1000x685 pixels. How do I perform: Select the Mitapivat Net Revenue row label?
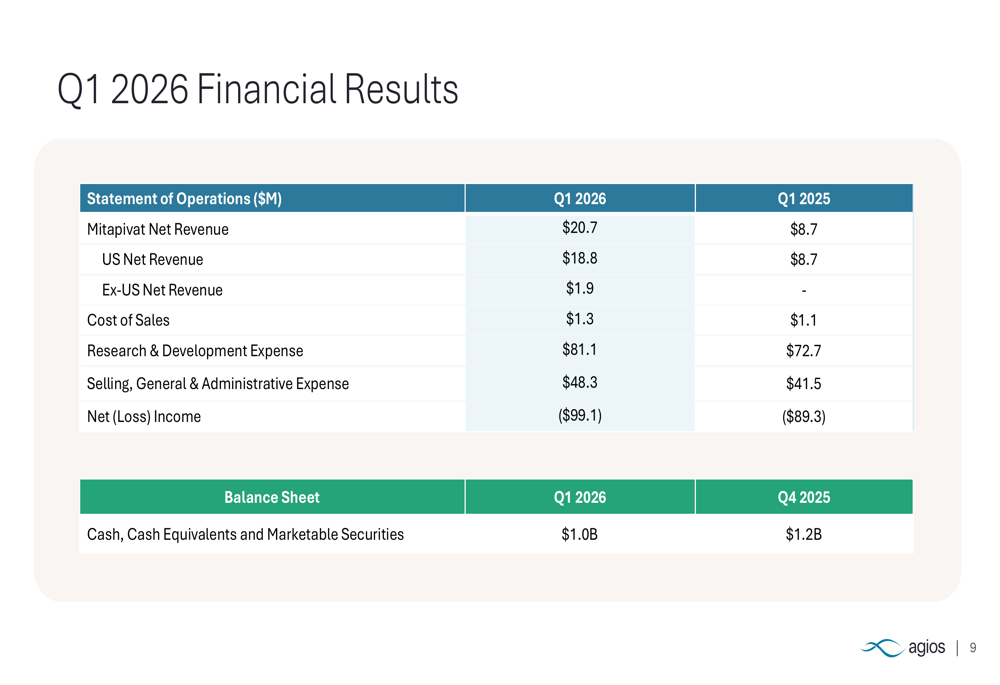(x=158, y=229)
